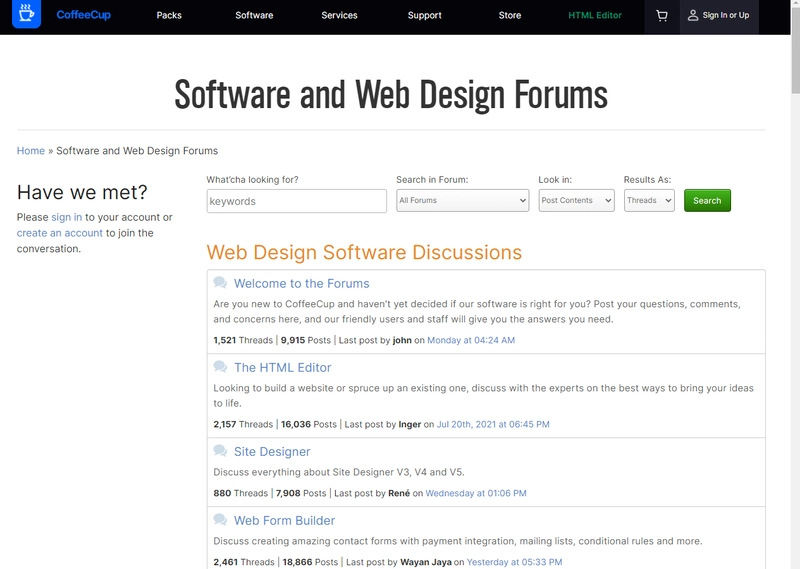Click the CoffeeCup cup logo icon

point(27,14)
